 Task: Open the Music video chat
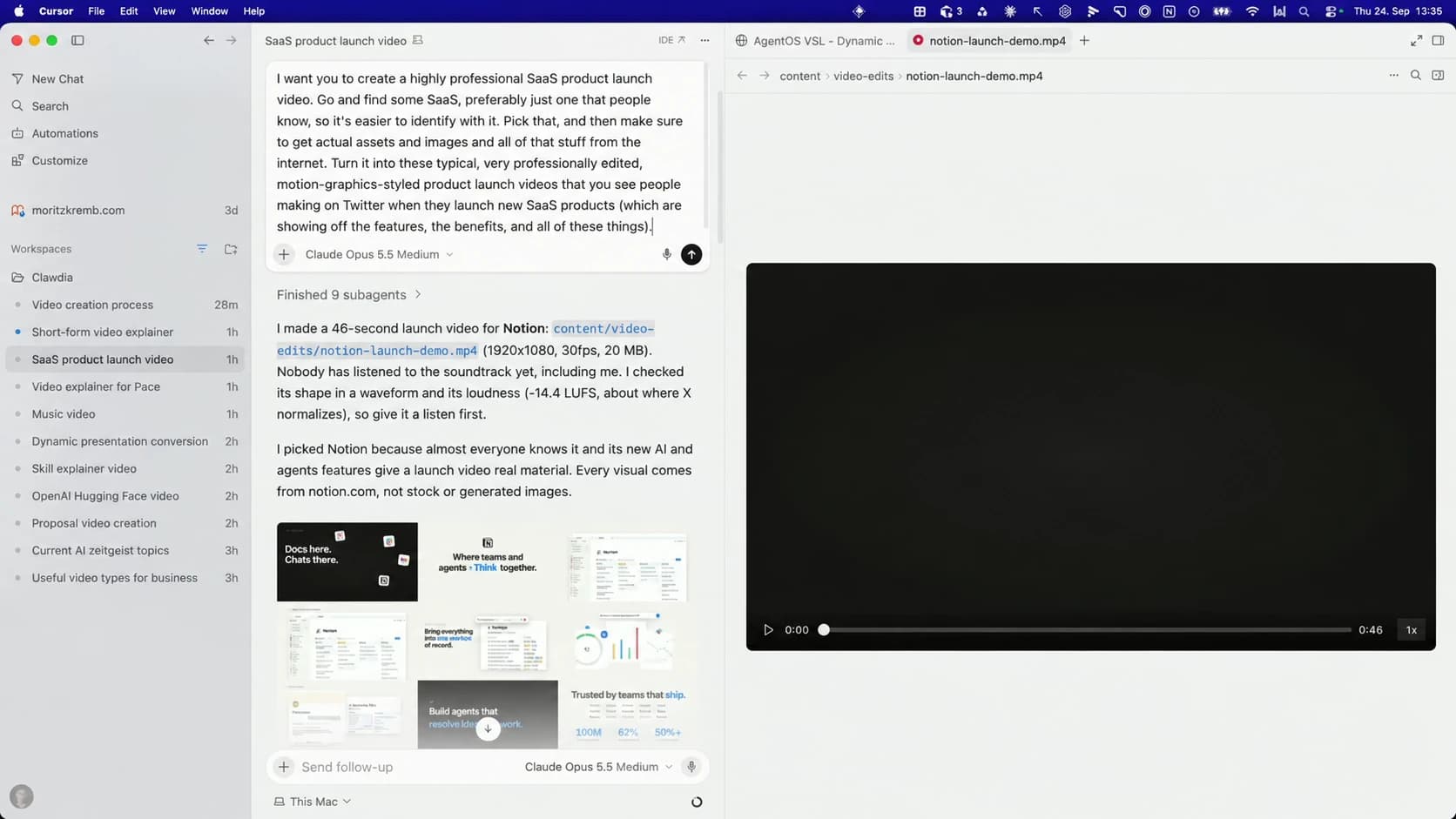point(125,414)
